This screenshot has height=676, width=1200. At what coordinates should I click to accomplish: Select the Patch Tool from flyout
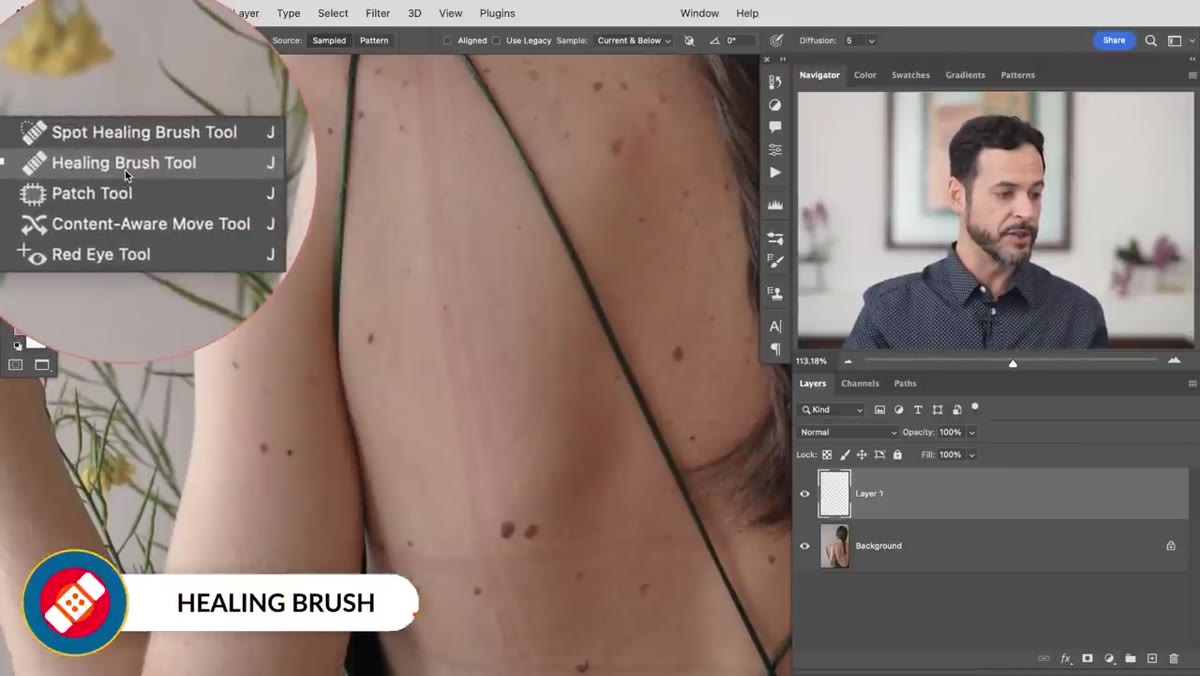tap(143, 193)
